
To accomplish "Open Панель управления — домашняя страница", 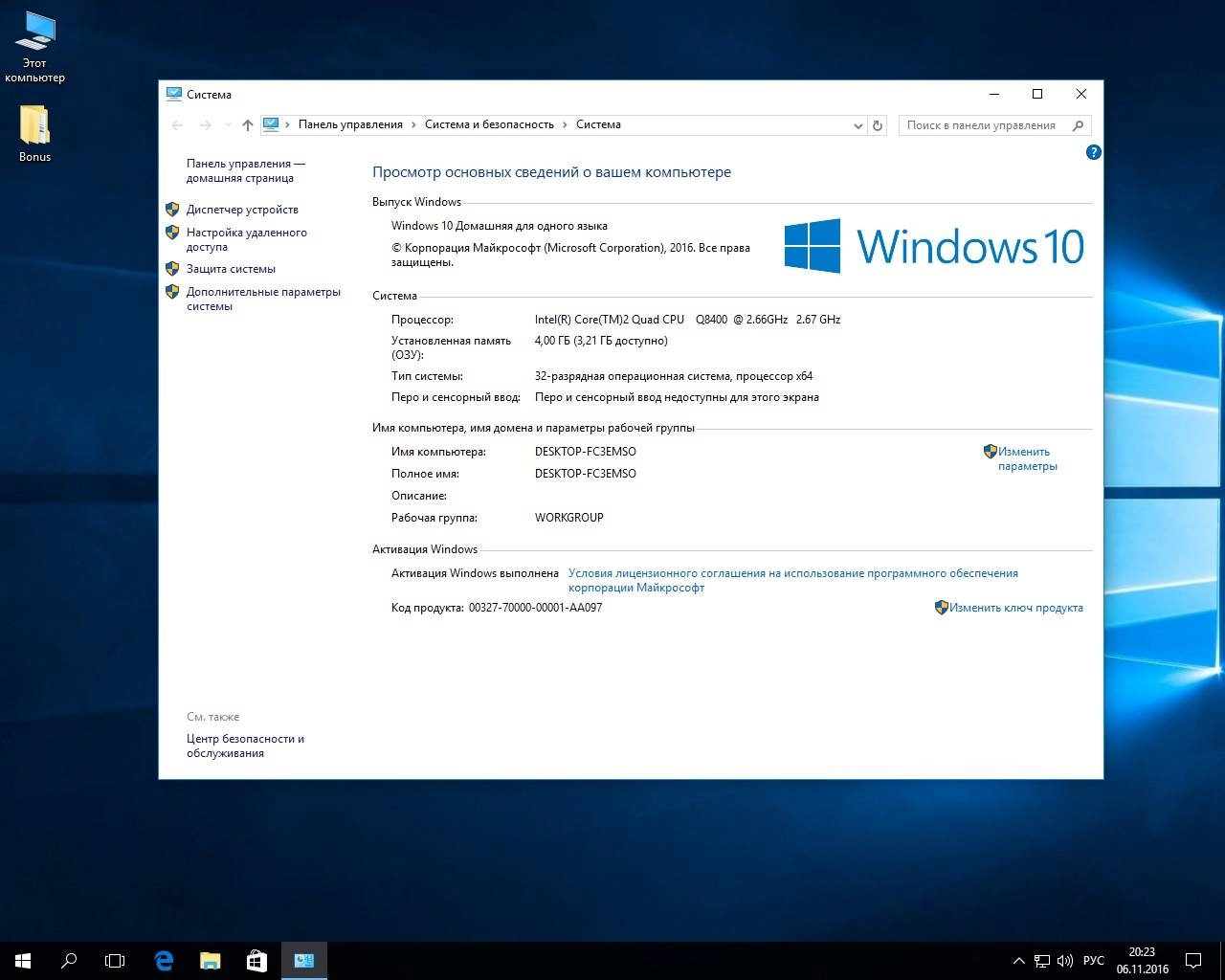I will (246, 170).
